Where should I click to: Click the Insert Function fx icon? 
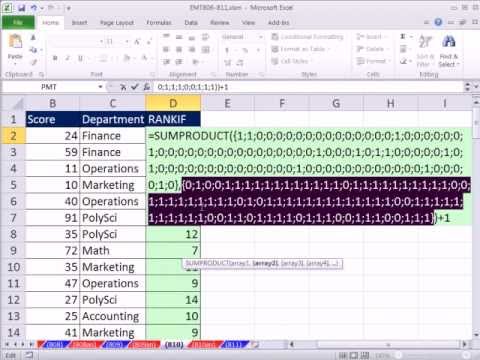(x=147, y=87)
